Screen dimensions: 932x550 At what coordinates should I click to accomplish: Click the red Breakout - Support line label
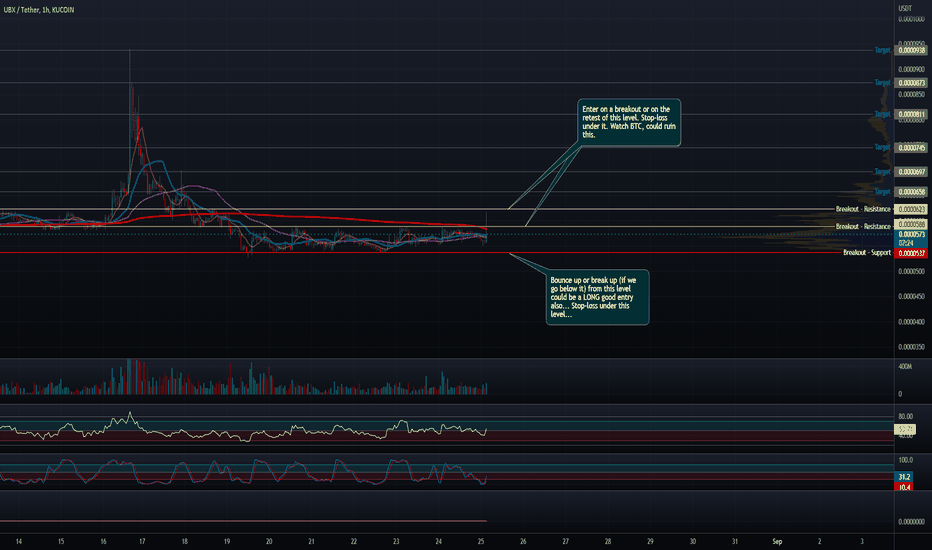867,253
